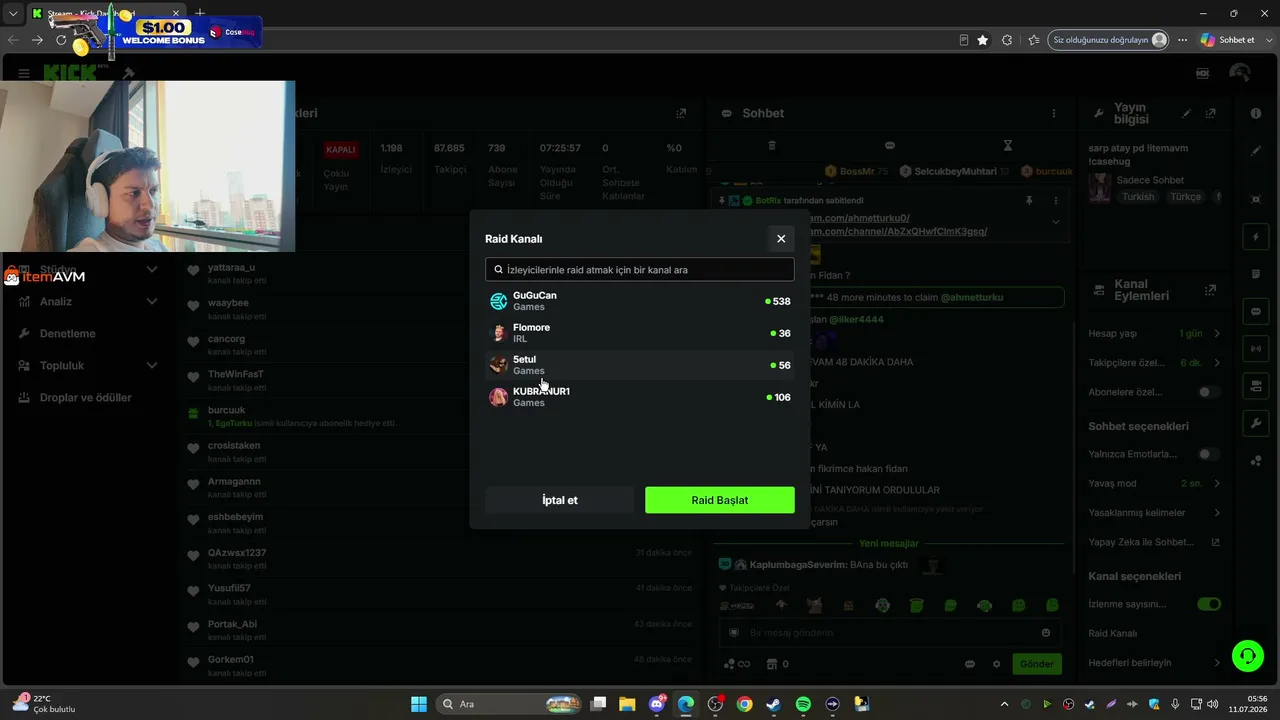This screenshot has height=720, width=1280.
Task: Click the İptal et button
Action: [x=560, y=500]
